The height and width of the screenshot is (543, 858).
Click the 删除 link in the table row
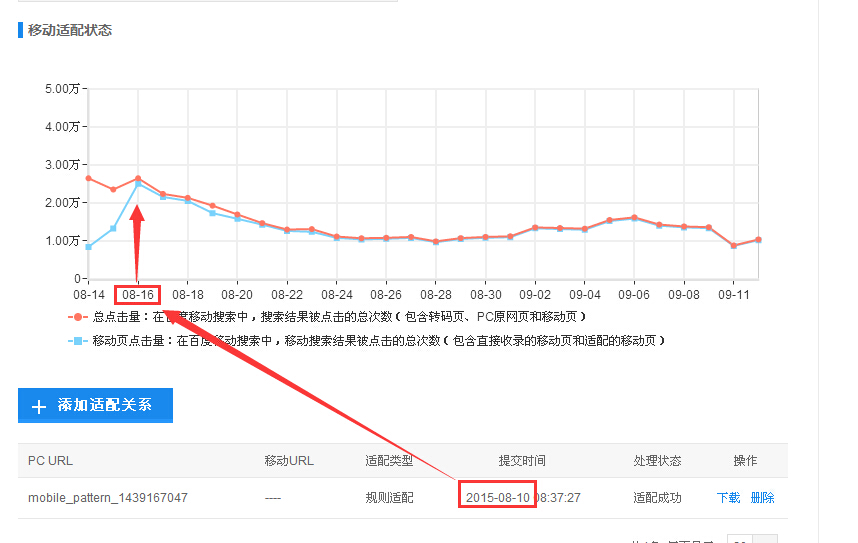tap(762, 497)
